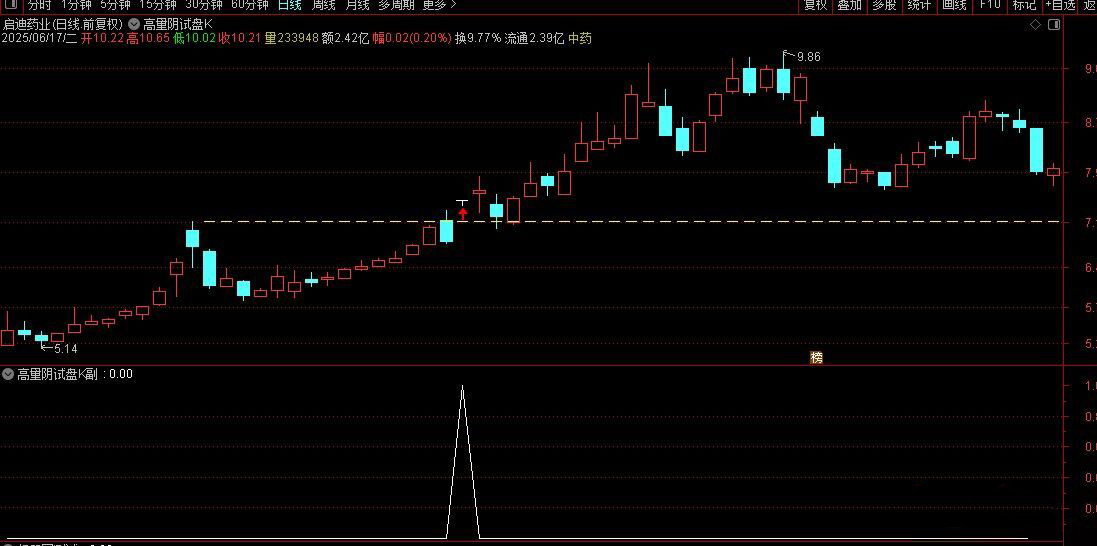This screenshot has height=546, width=1097.
Task: Click the date 2025/06/17/二
Action: [x=39, y=38]
